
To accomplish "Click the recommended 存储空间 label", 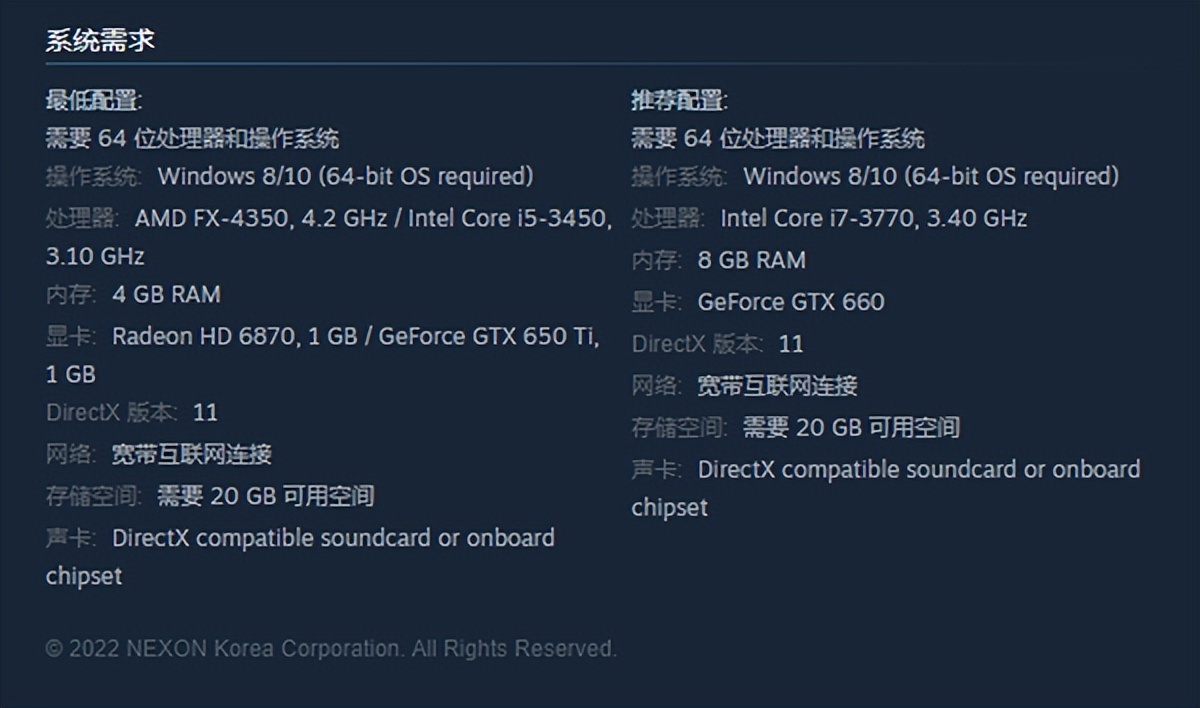I will tap(679, 428).
